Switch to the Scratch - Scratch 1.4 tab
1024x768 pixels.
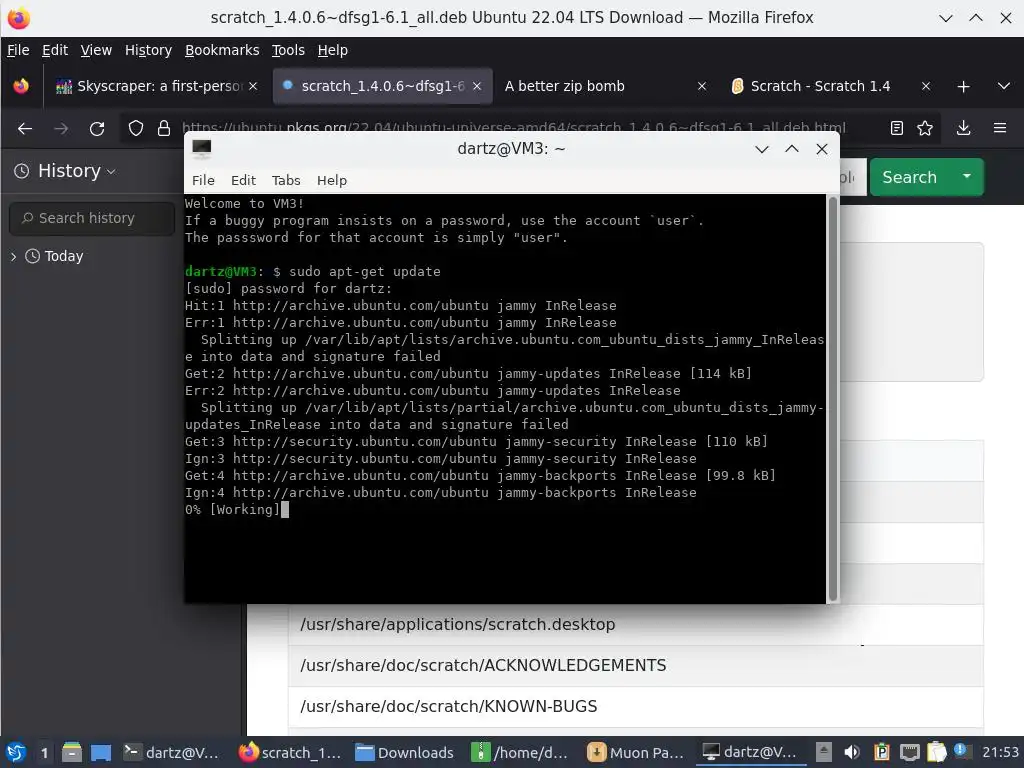829,86
